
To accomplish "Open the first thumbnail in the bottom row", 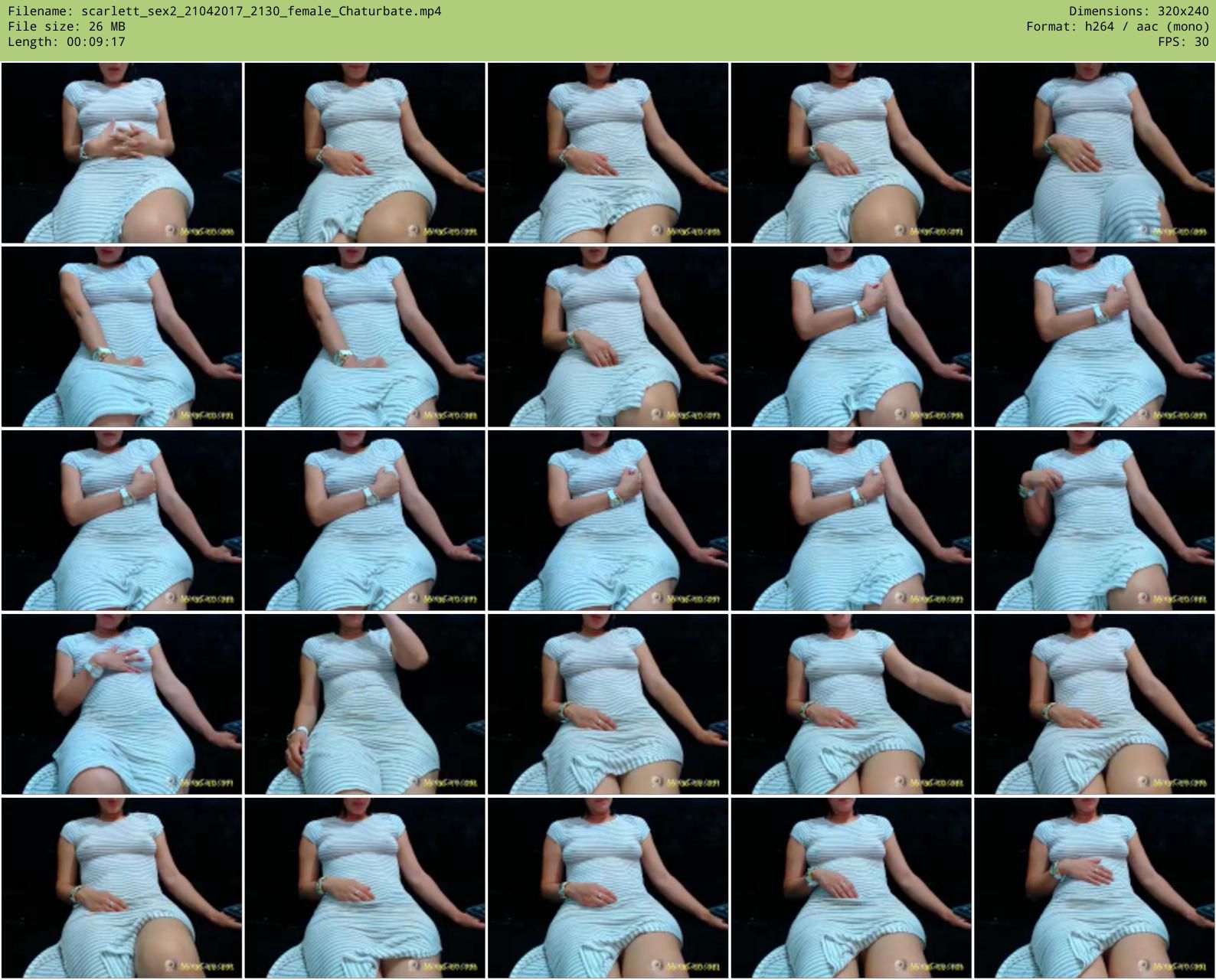I will [x=122, y=888].
